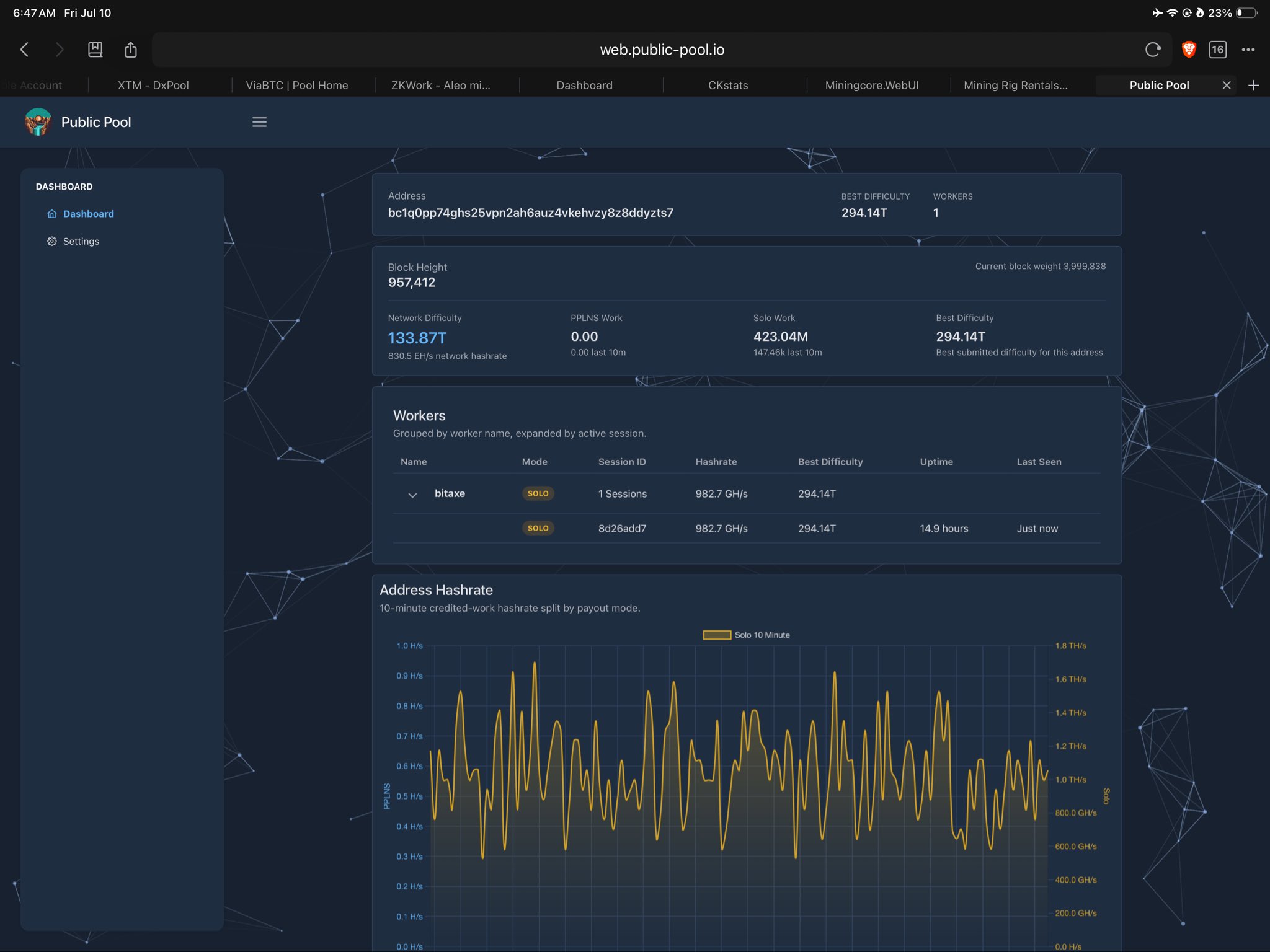The image size is (1270, 952).
Task: Open the browser three-dot menu
Action: click(x=1248, y=50)
